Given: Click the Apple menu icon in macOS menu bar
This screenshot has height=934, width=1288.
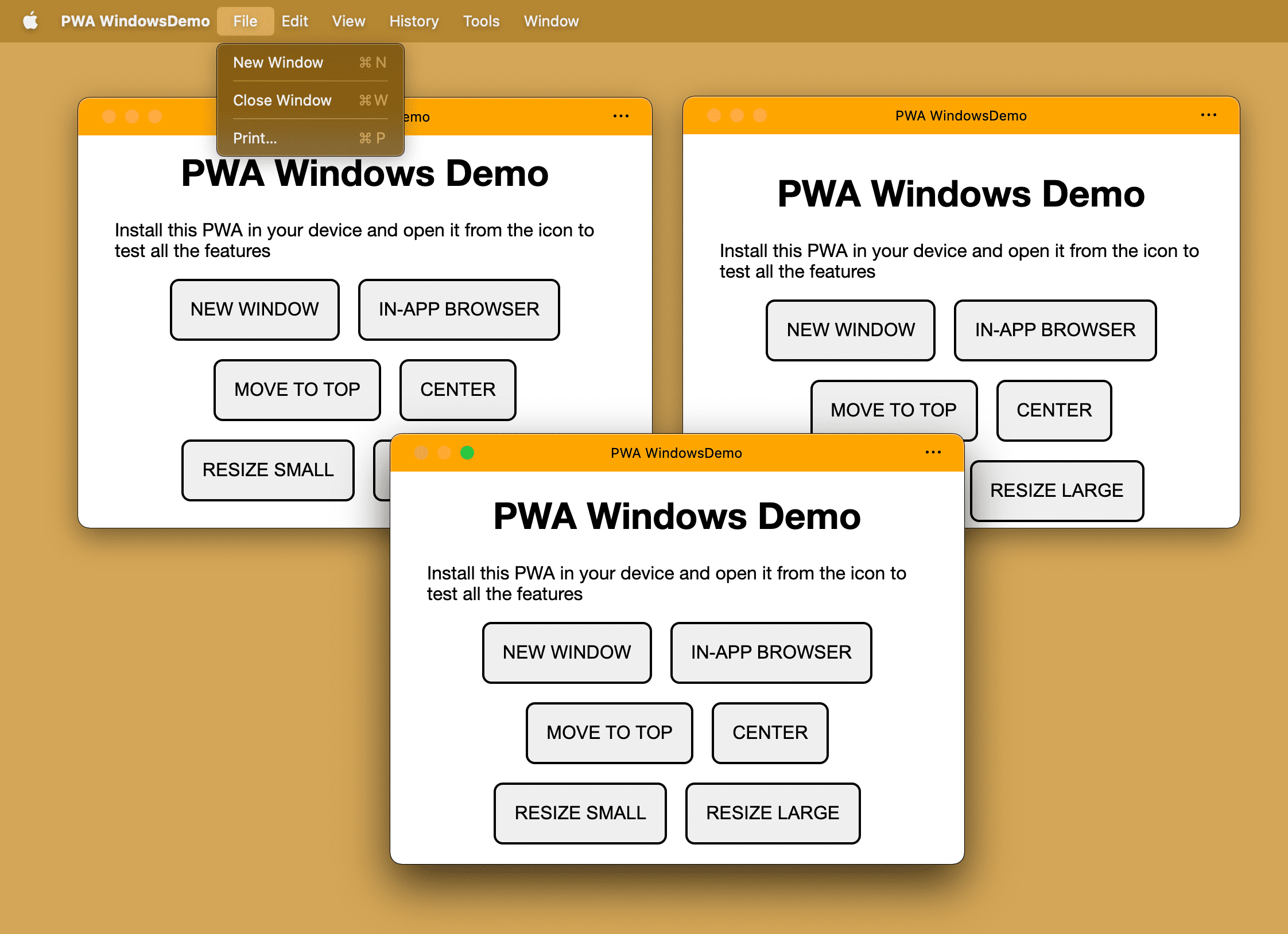Looking at the screenshot, I should (28, 20).
